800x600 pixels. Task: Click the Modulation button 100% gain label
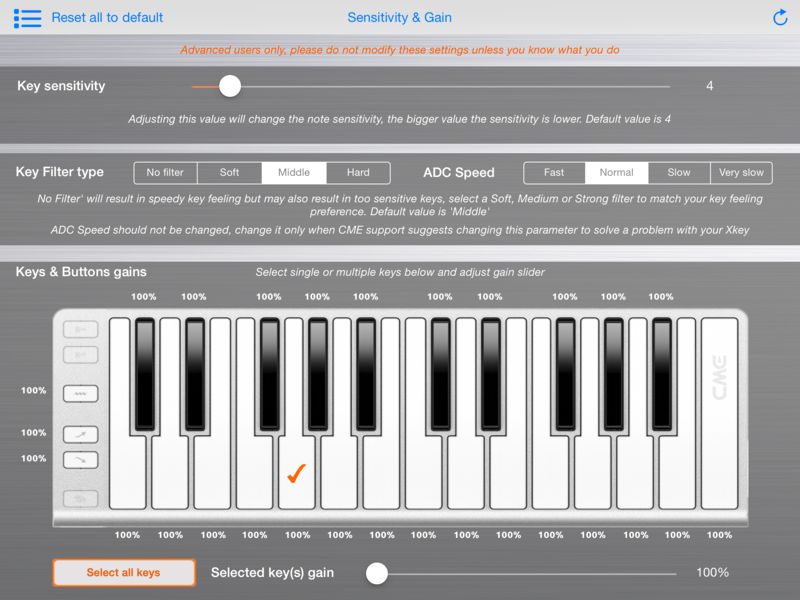point(34,391)
